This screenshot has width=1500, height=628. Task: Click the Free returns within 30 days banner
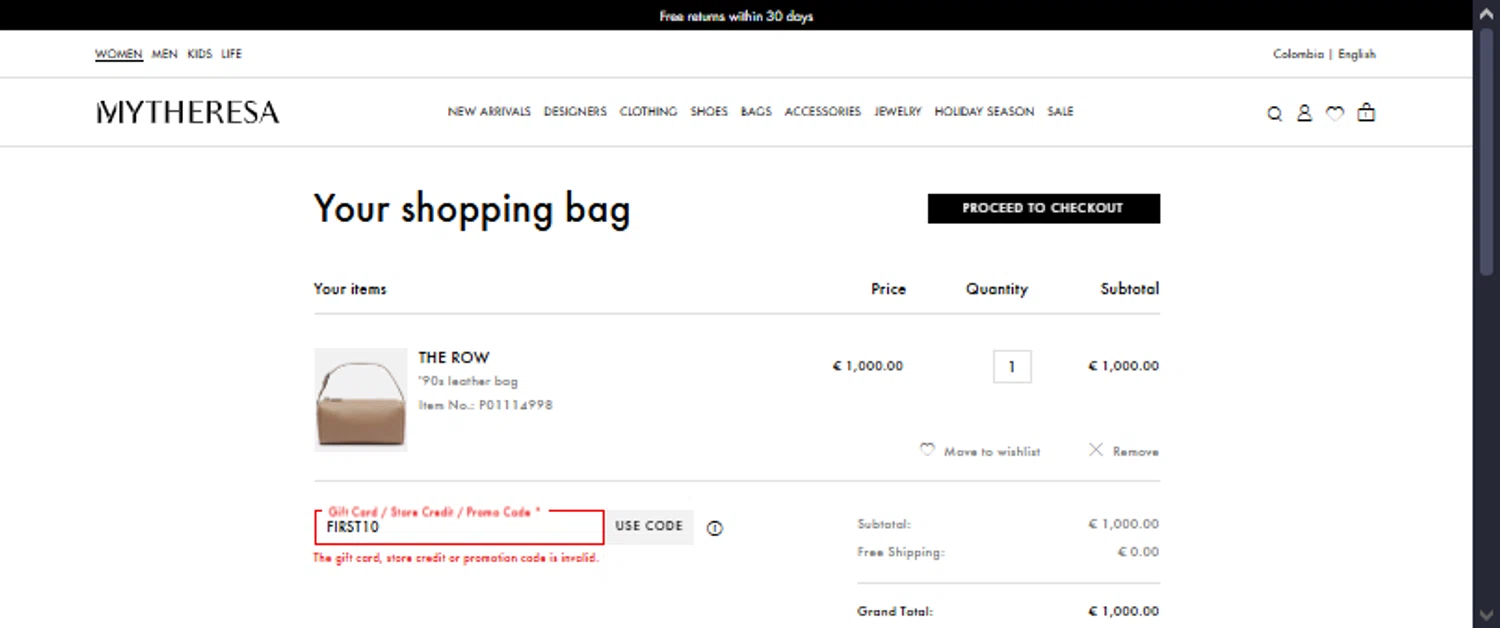(x=736, y=16)
